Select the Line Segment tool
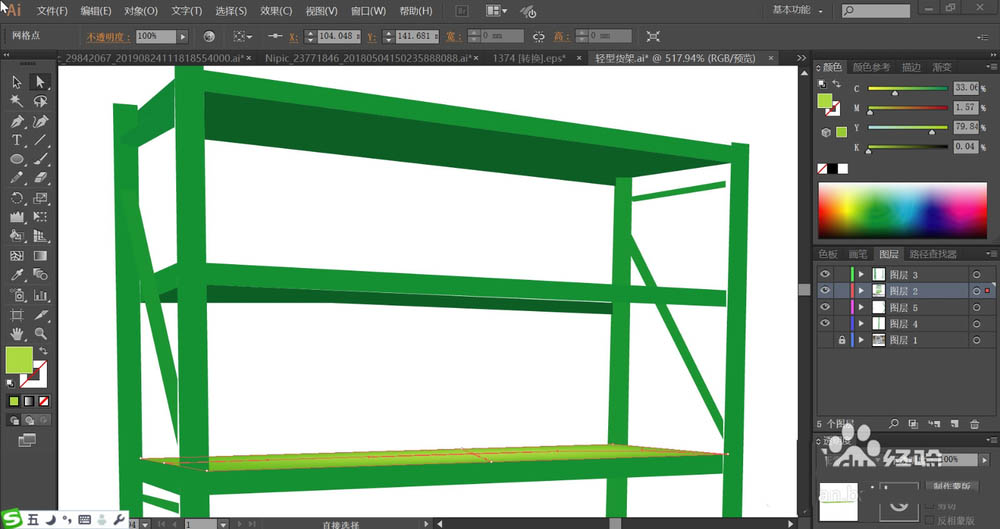Viewport: 1000px width, 529px height. click(x=40, y=140)
